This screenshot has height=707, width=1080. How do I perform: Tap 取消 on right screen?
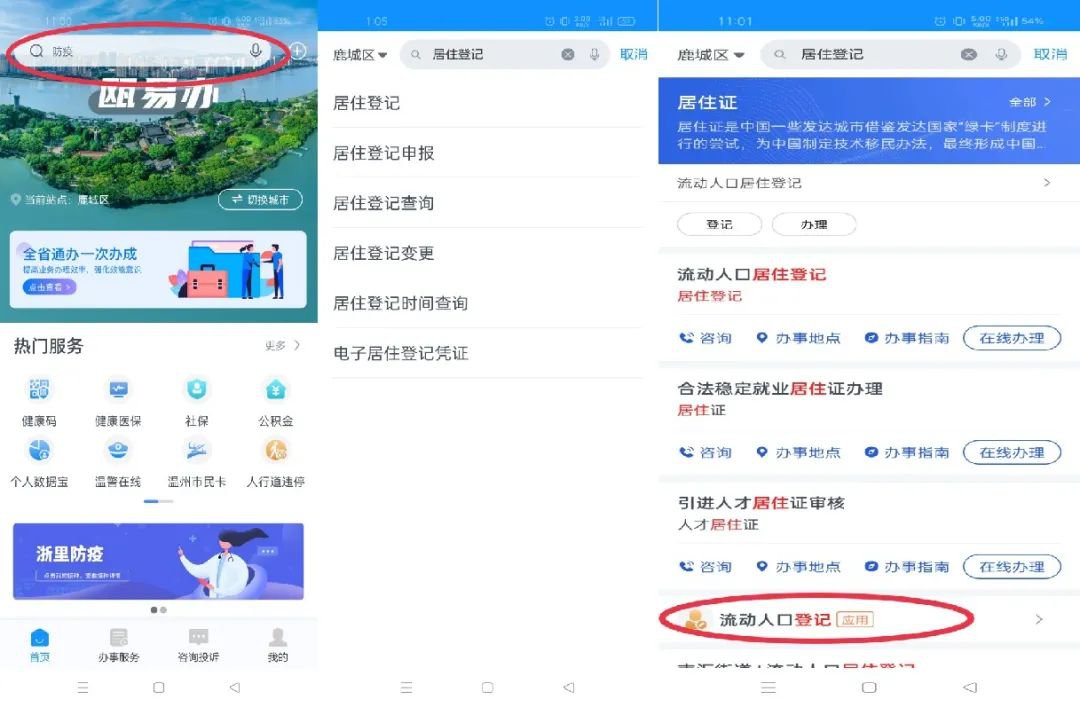(1050, 54)
